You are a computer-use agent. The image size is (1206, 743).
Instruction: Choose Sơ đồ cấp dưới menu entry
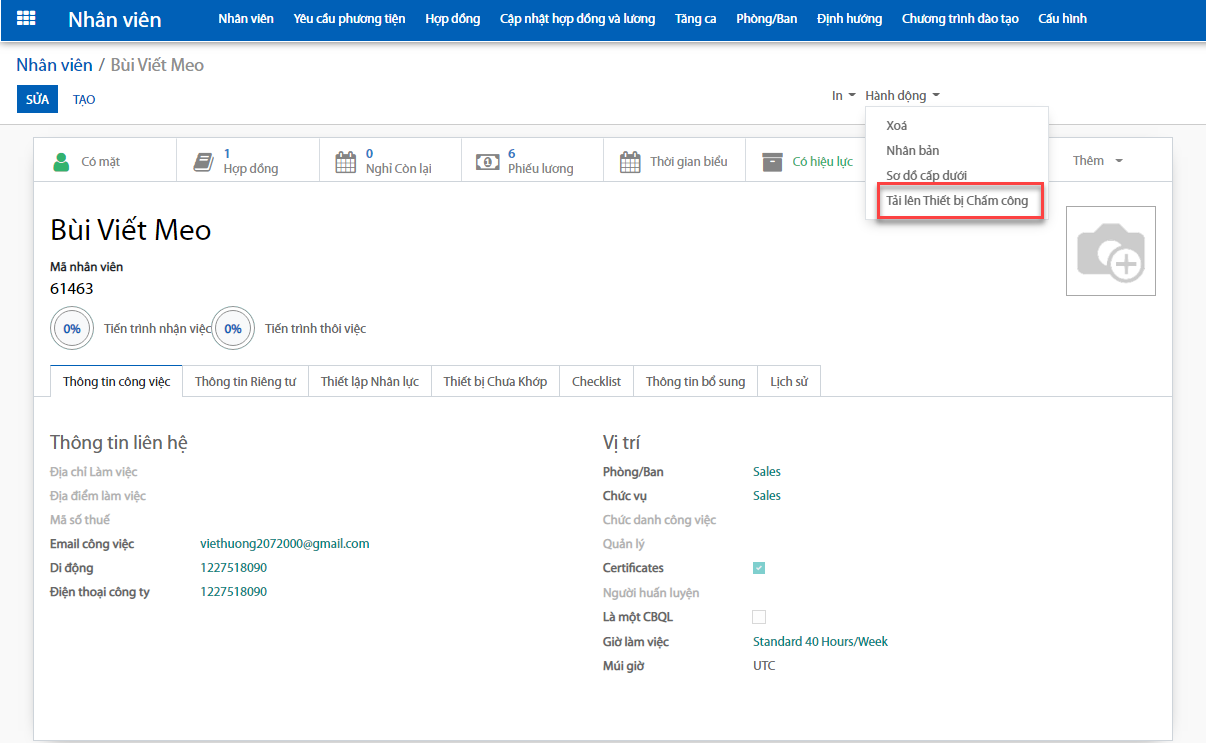[x=957, y=176]
